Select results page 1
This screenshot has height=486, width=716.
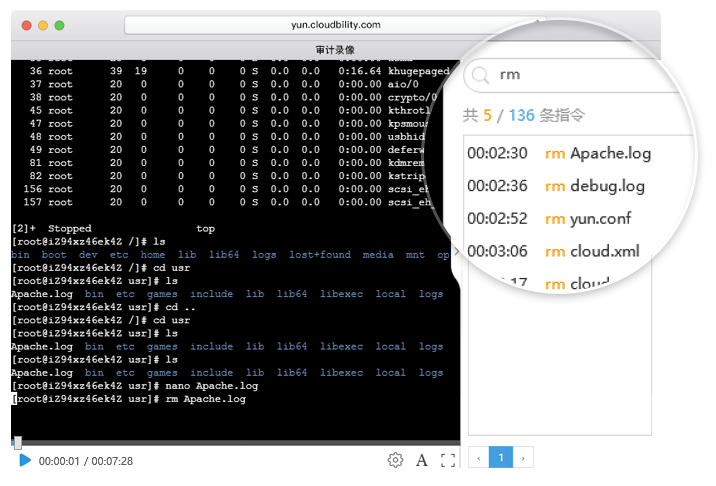[501, 457]
